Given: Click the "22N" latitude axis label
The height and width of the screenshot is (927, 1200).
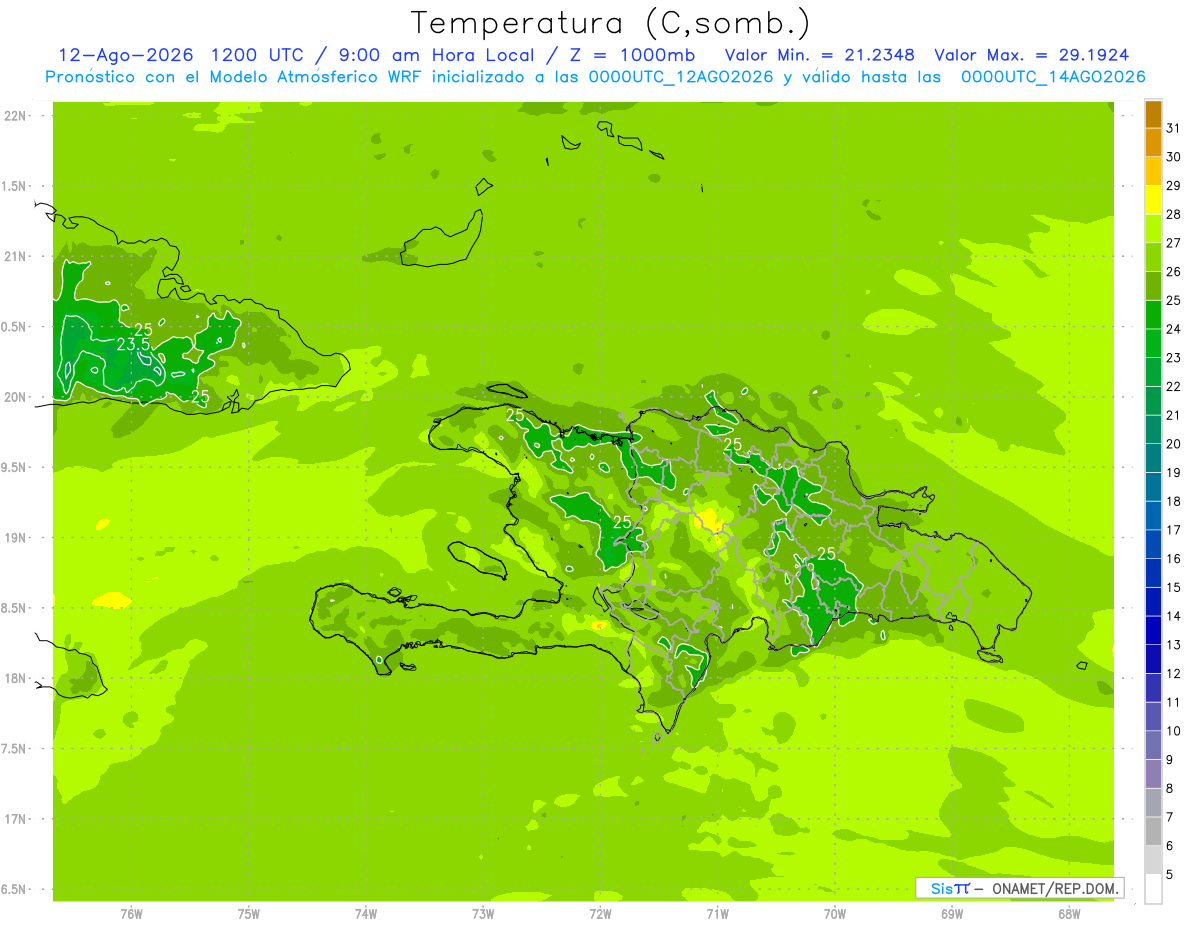Looking at the screenshot, I should pyautogui.click(x=16, y=116).
